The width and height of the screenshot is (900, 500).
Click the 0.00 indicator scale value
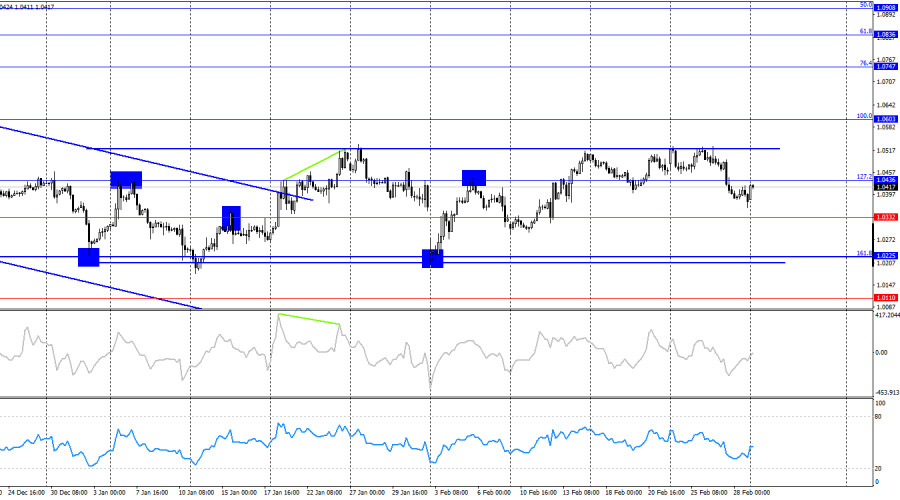point(880,352)
